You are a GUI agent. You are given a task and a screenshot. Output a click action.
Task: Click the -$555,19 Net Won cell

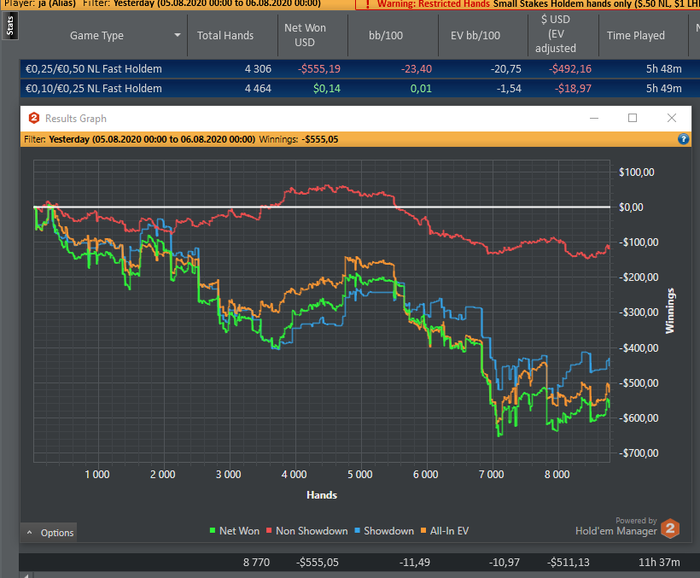tap(319, 69)
